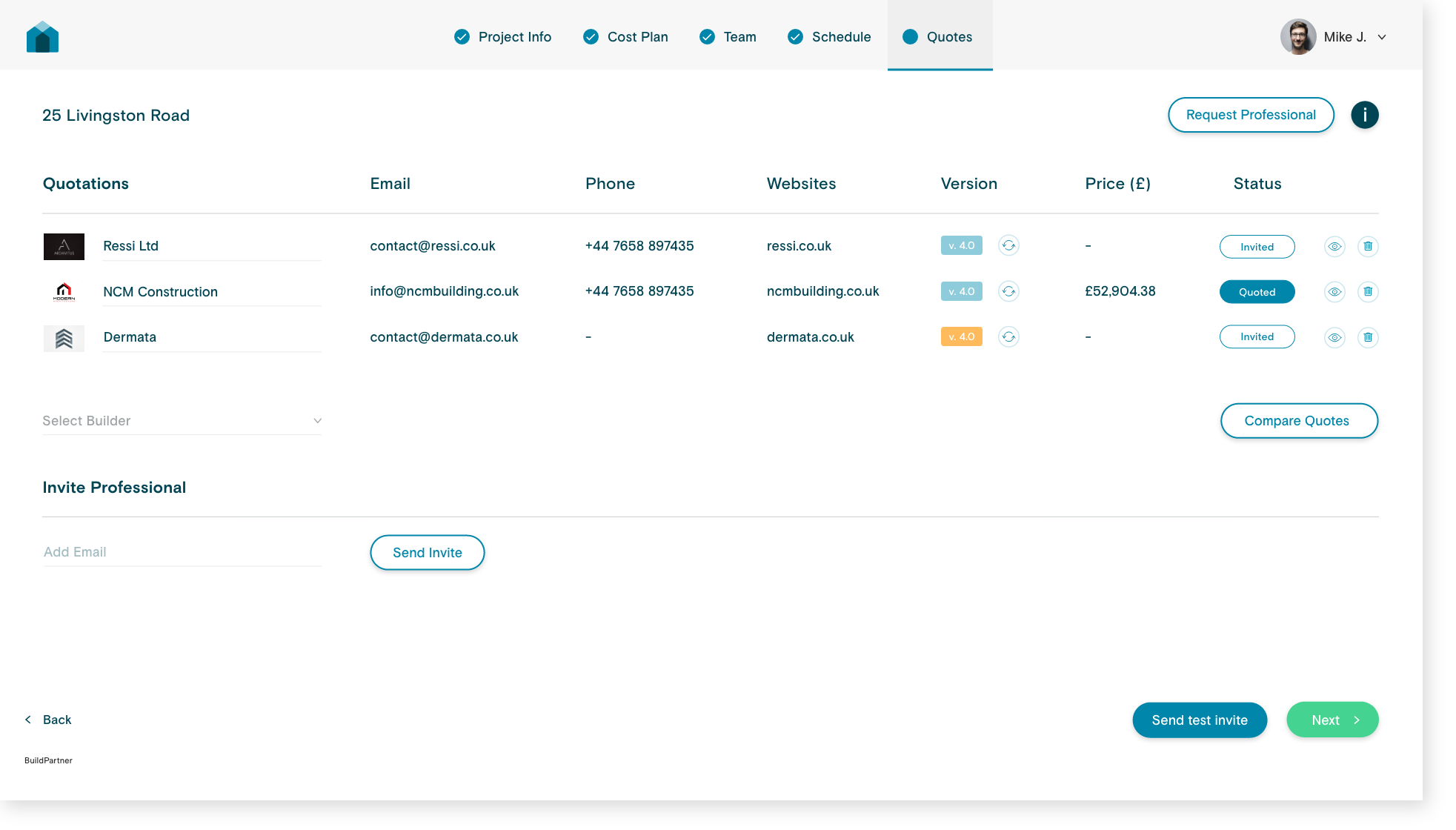Focus the Add Email input field

182,552
